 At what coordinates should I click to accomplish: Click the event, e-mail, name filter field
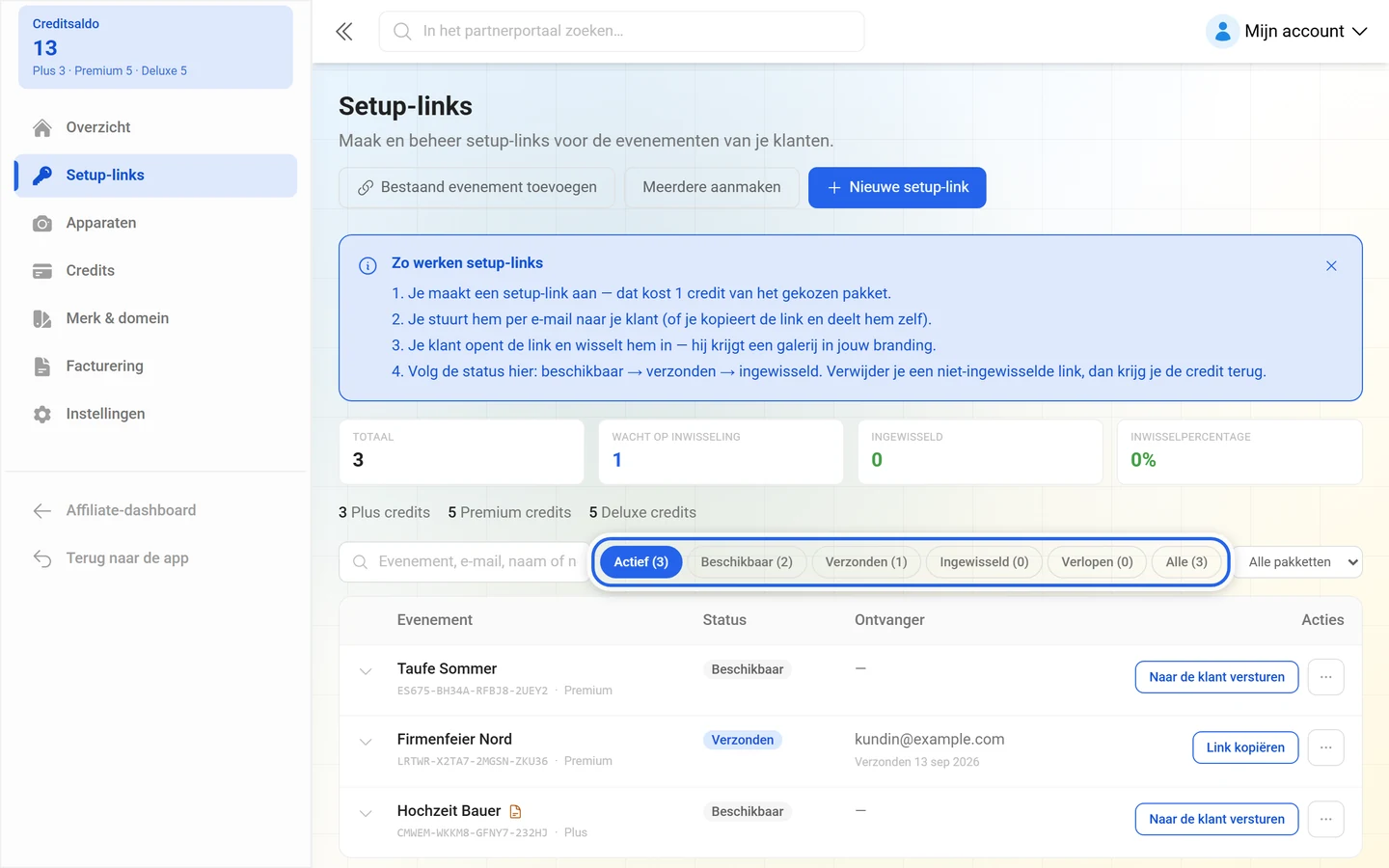(x=465, y=562)
